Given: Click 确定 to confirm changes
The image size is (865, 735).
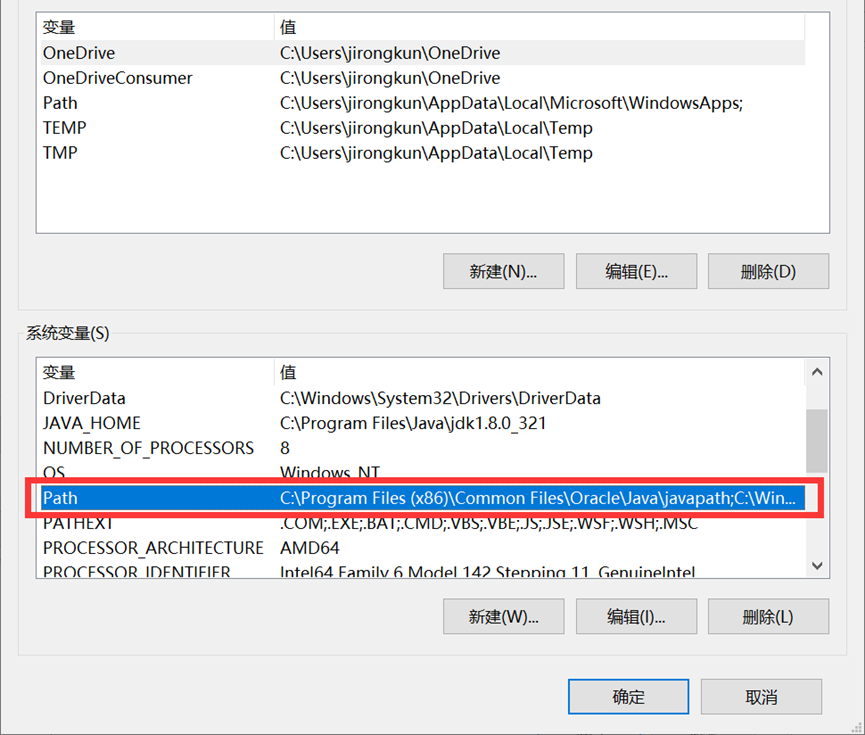Looking at the screenshot, I should point(628,696).
